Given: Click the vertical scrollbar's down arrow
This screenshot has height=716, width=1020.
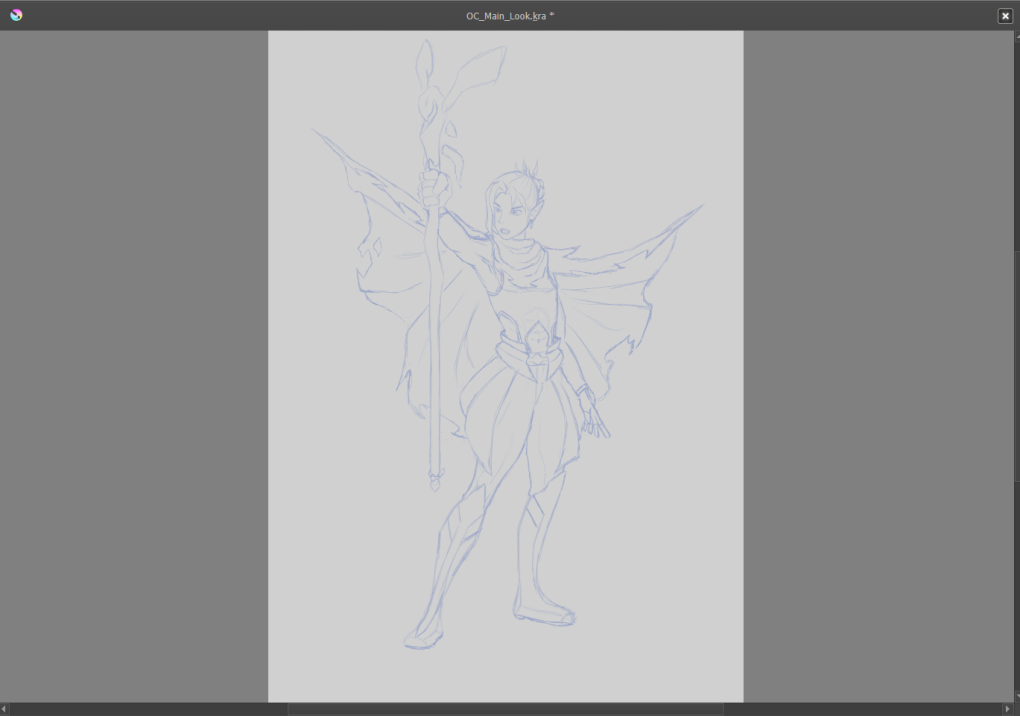Looking at the screenshot, I should click(x=1015, y=697).
